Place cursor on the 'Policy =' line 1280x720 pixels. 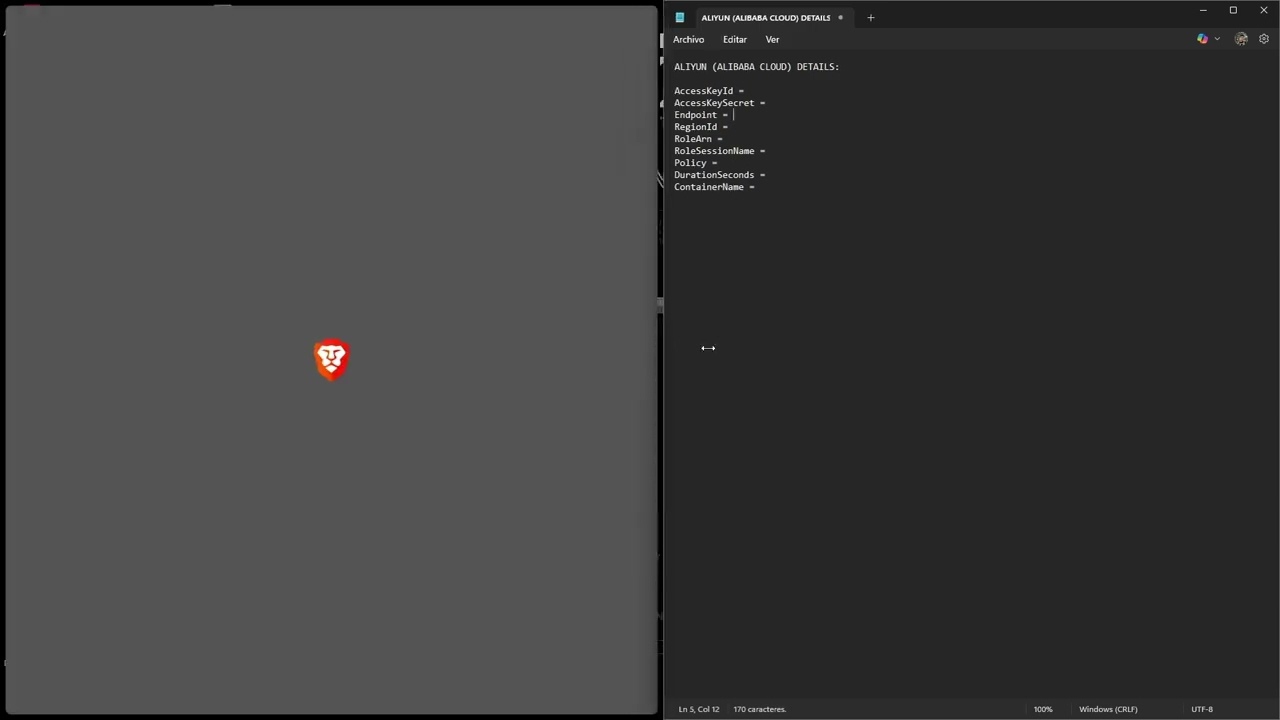point(695,163)
